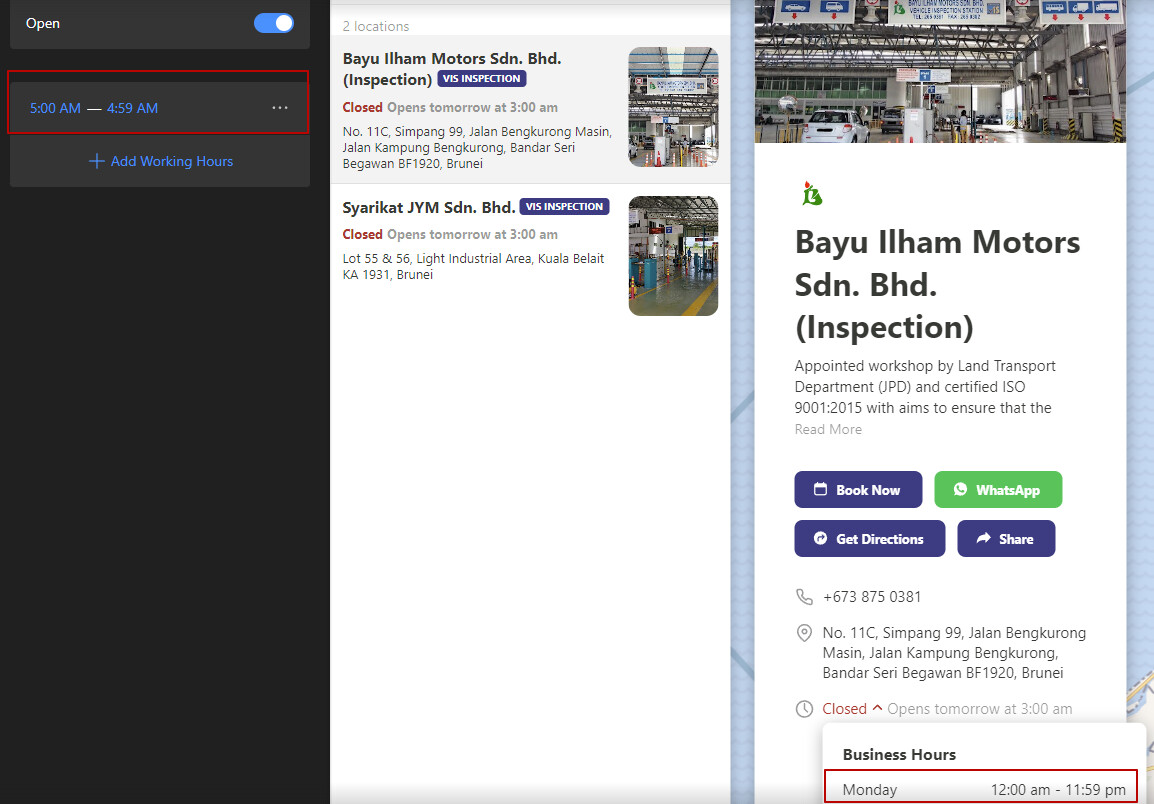Expand description with Read More
This screenshot has width=1154, height=804.
click(828, 429)
